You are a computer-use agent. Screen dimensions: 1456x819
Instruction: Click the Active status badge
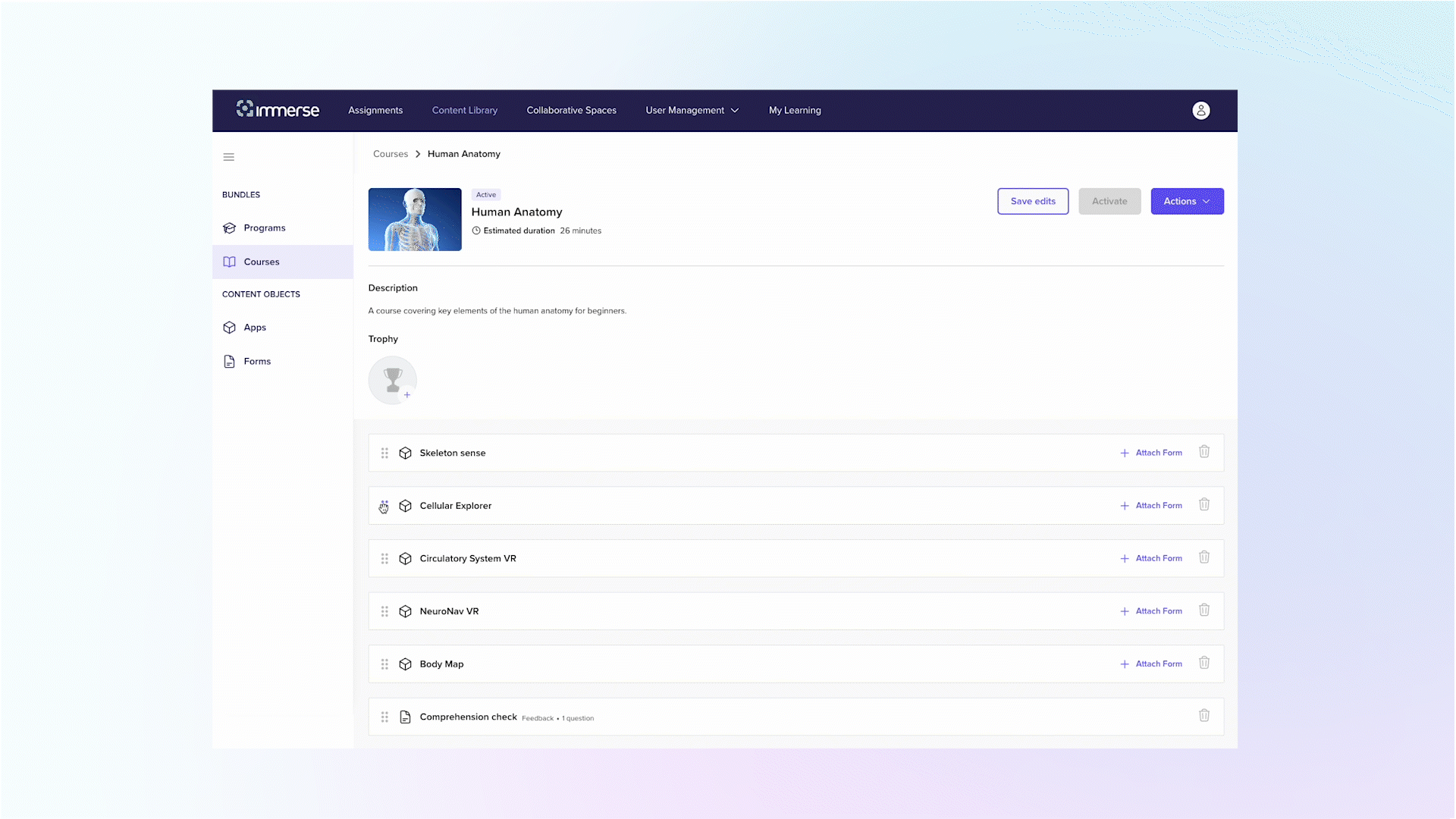click(486, 195)
